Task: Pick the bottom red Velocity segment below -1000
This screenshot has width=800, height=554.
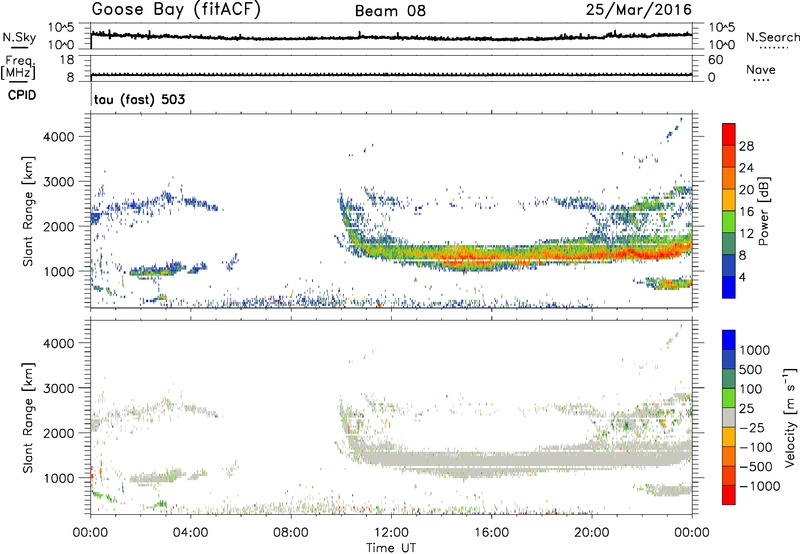Action: tap(729, 495)
